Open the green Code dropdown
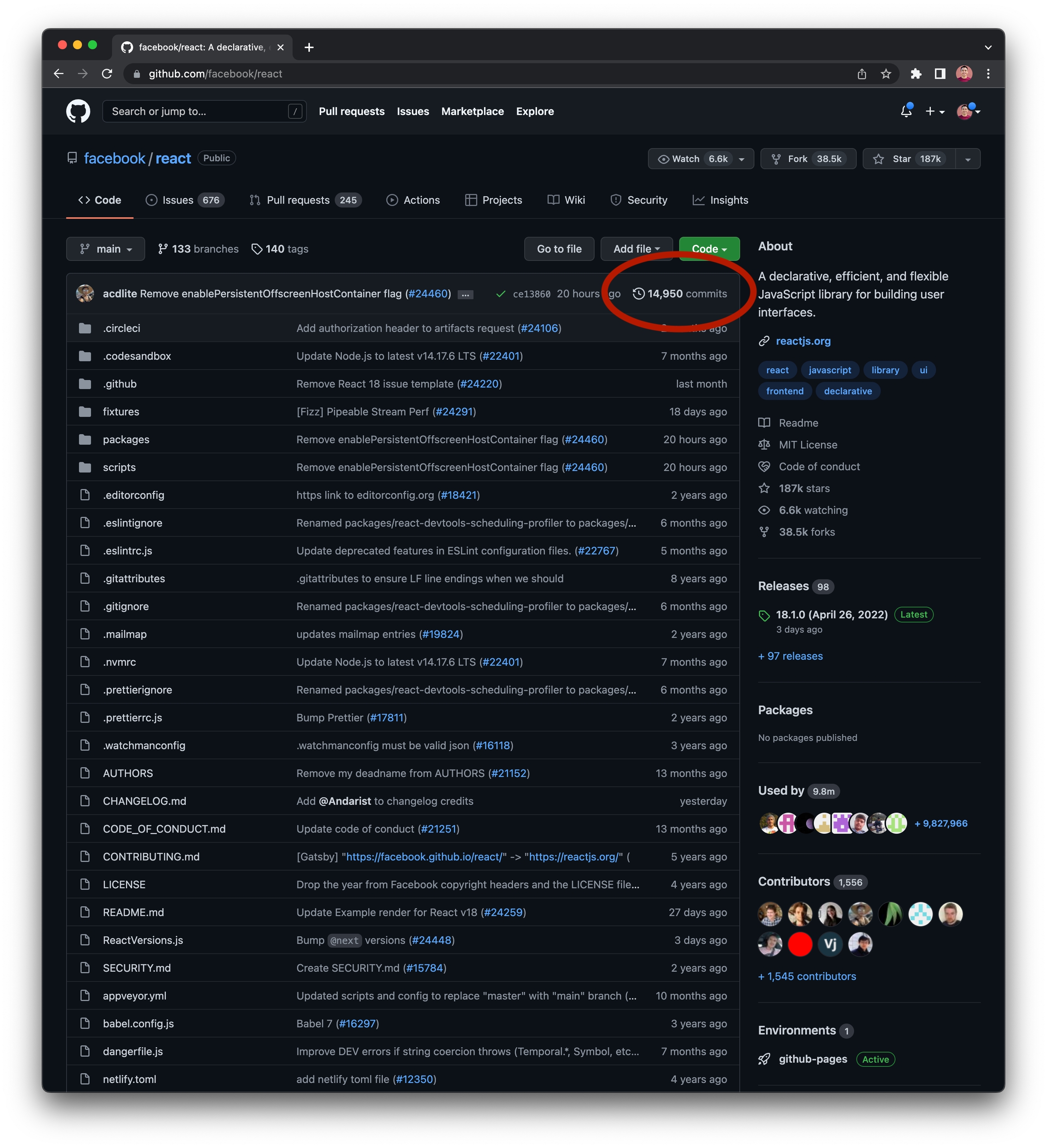The image size is (1047, 1148). (x=709, y=249)
